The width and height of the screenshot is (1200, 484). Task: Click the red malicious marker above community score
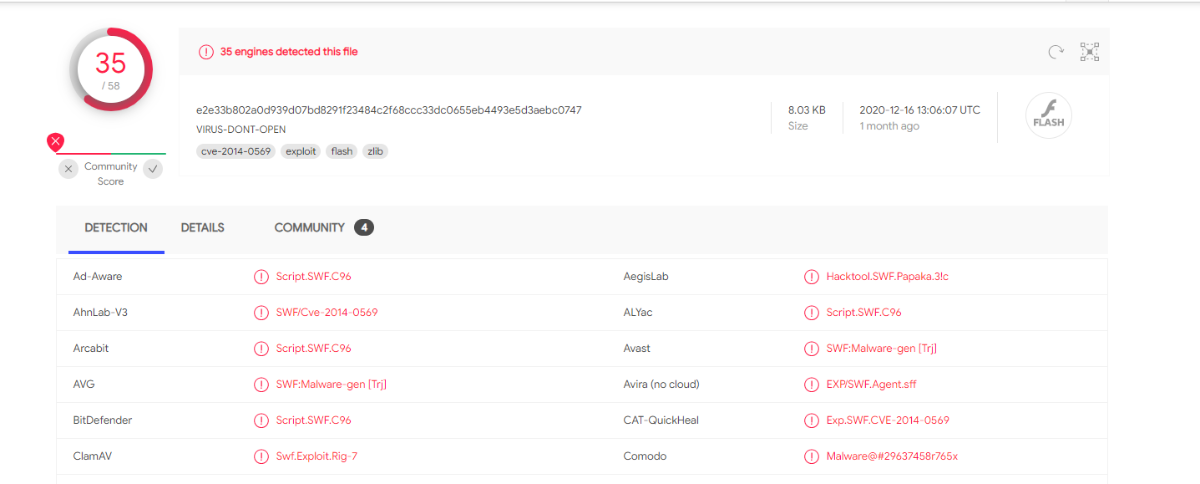(56, 142)
